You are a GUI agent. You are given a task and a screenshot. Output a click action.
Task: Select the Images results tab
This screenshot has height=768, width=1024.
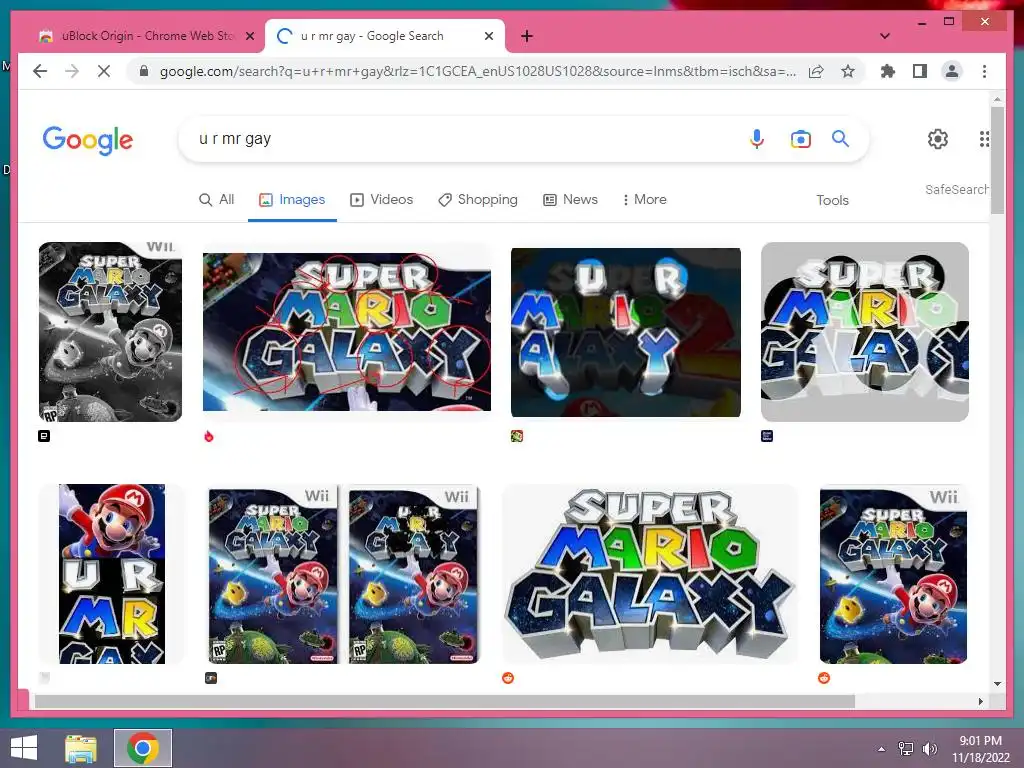[x=292, y=199]
